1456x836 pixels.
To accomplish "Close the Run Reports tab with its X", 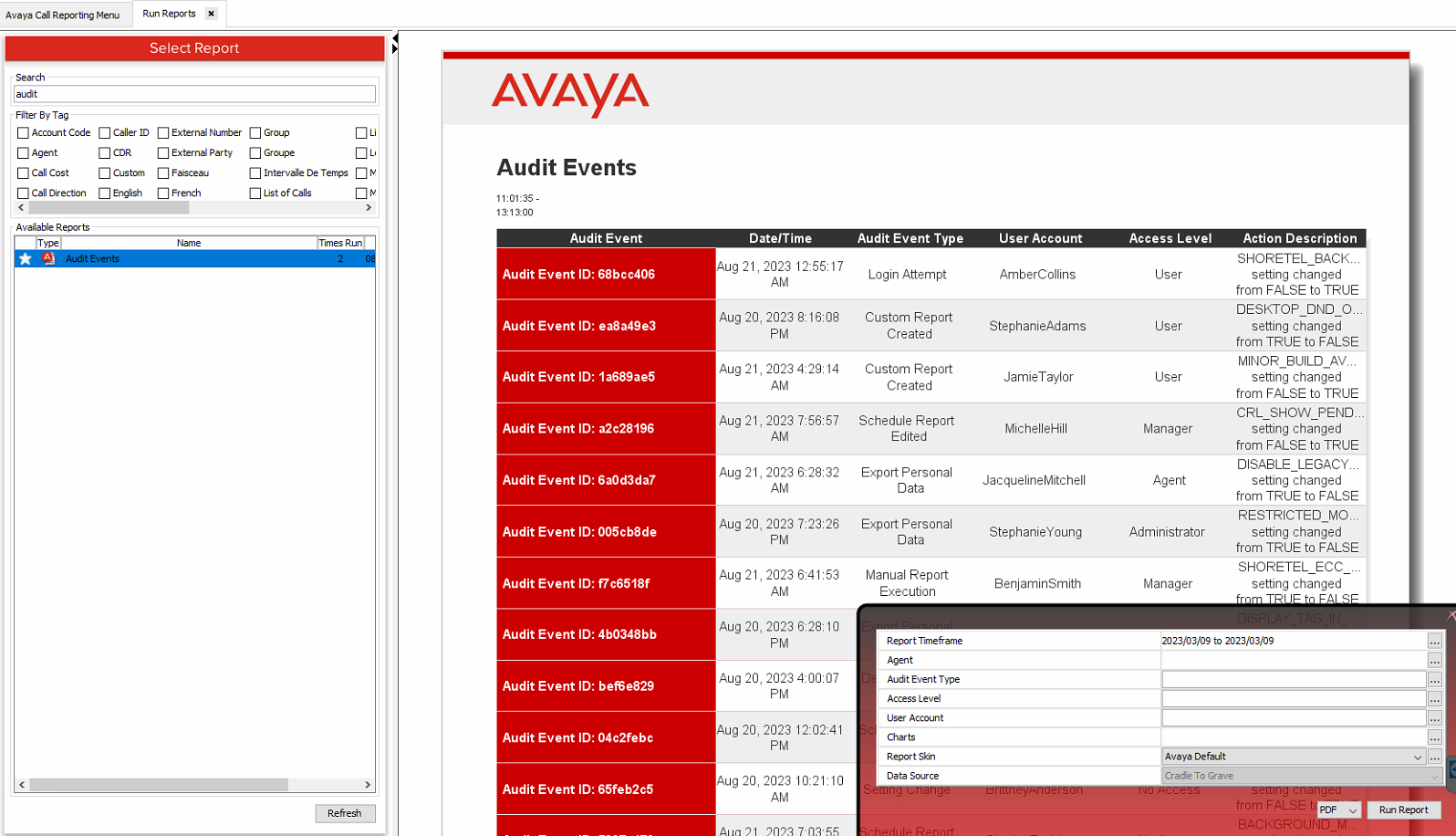I will [x=211, y=14].
